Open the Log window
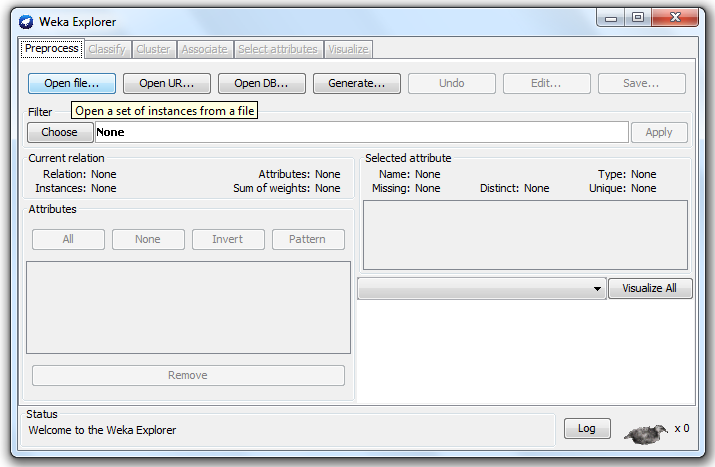Image resolution: width=715 pixels, height=467 pixels. 587,429
